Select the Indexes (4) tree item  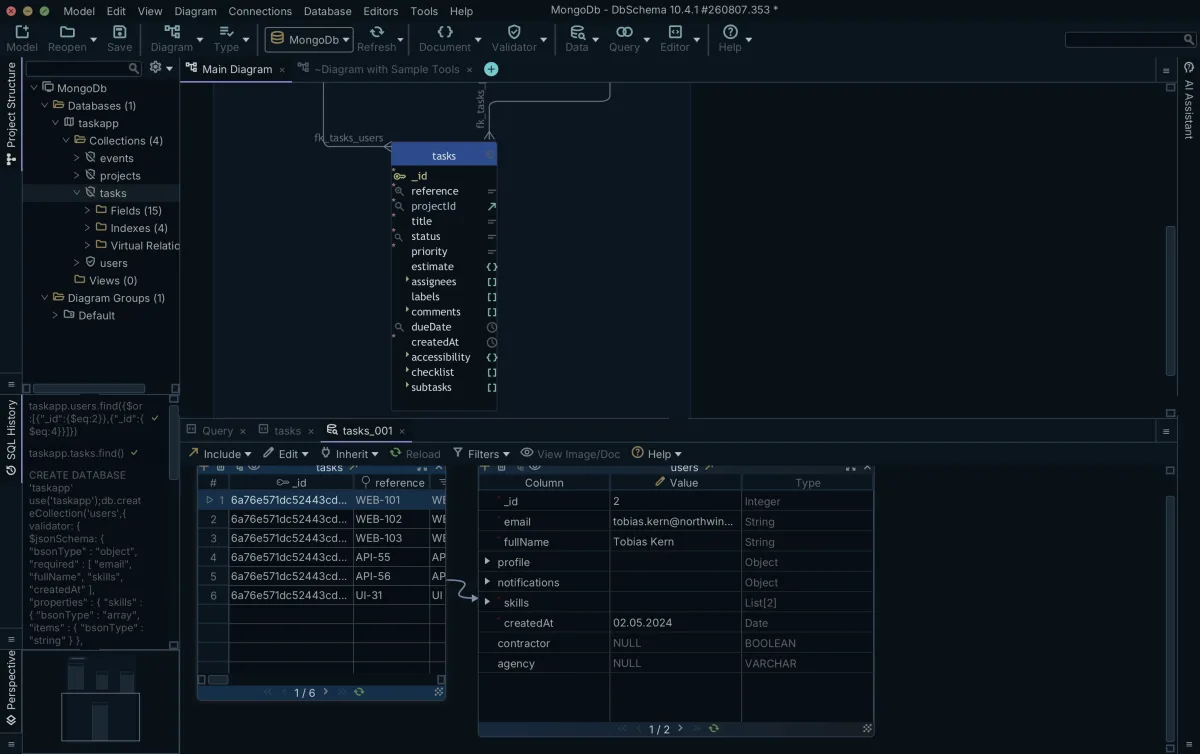[x=139, y=228]
